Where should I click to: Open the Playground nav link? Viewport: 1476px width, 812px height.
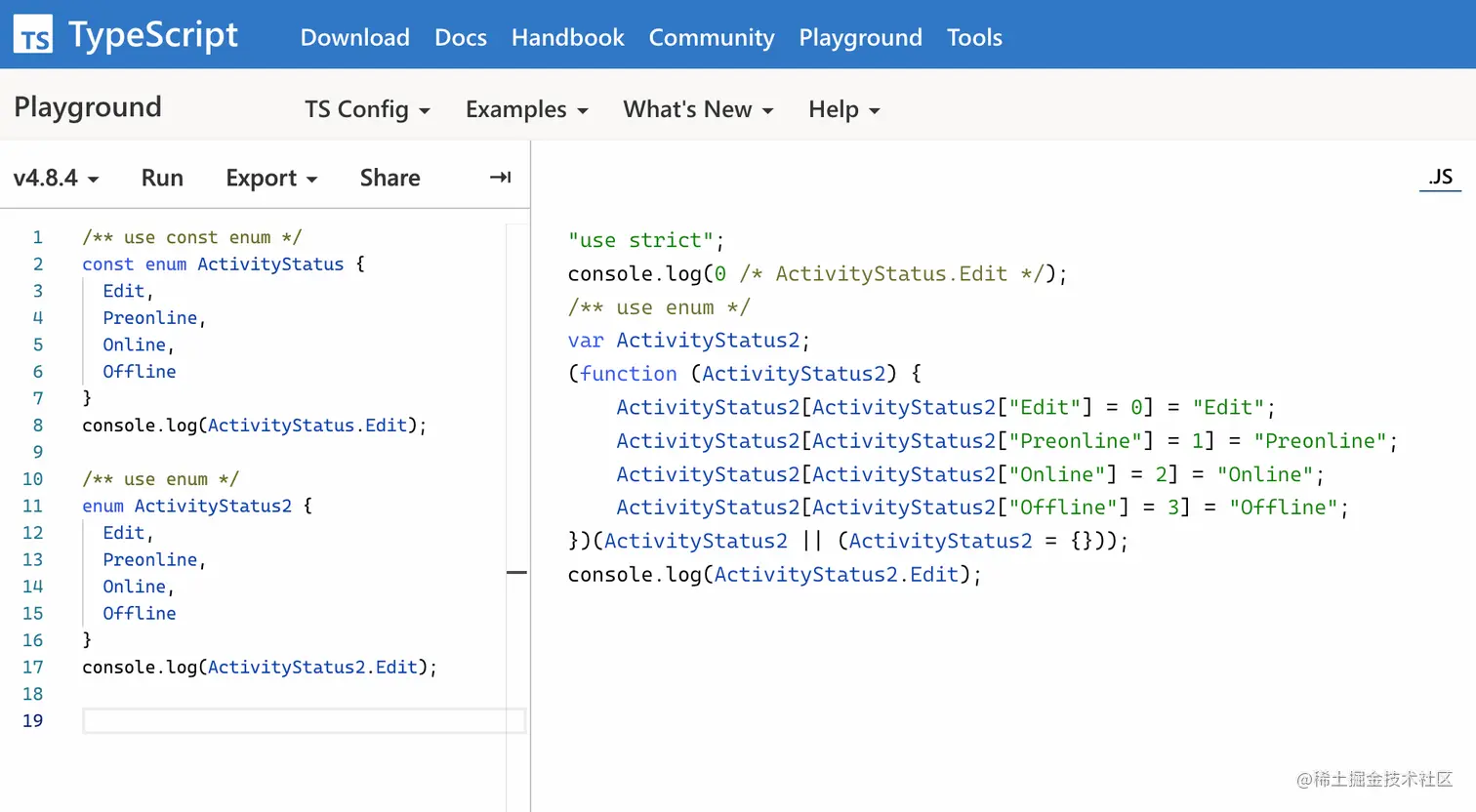tap(859, 37)
